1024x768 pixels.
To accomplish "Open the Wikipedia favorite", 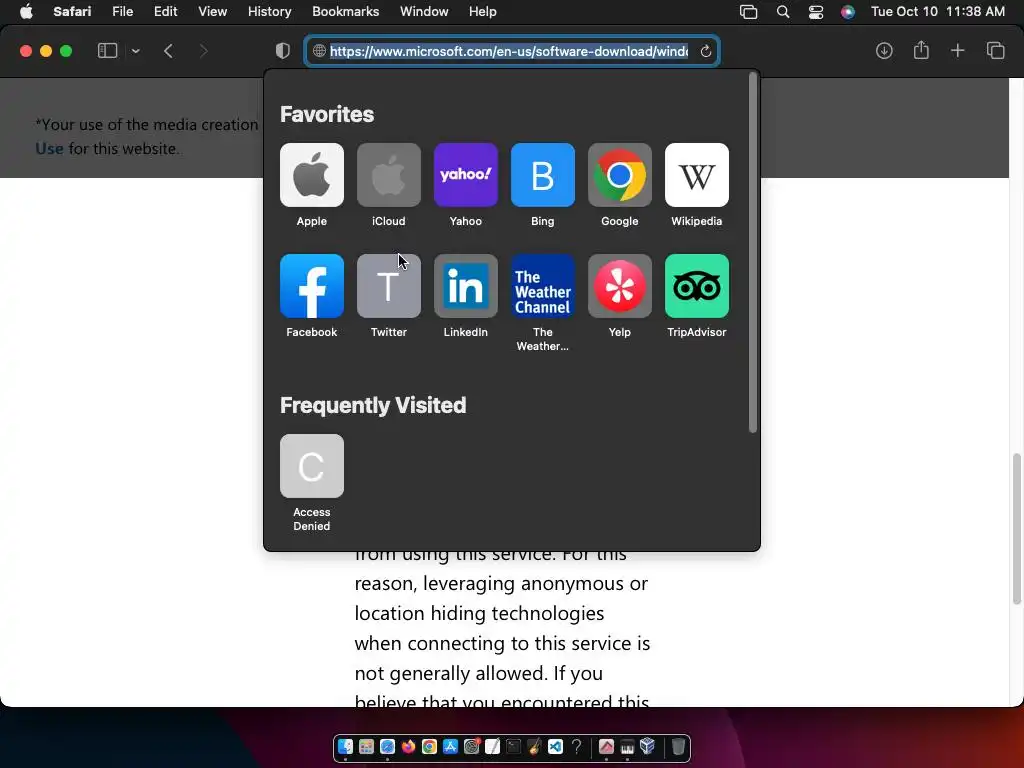I will coord(697,175).
